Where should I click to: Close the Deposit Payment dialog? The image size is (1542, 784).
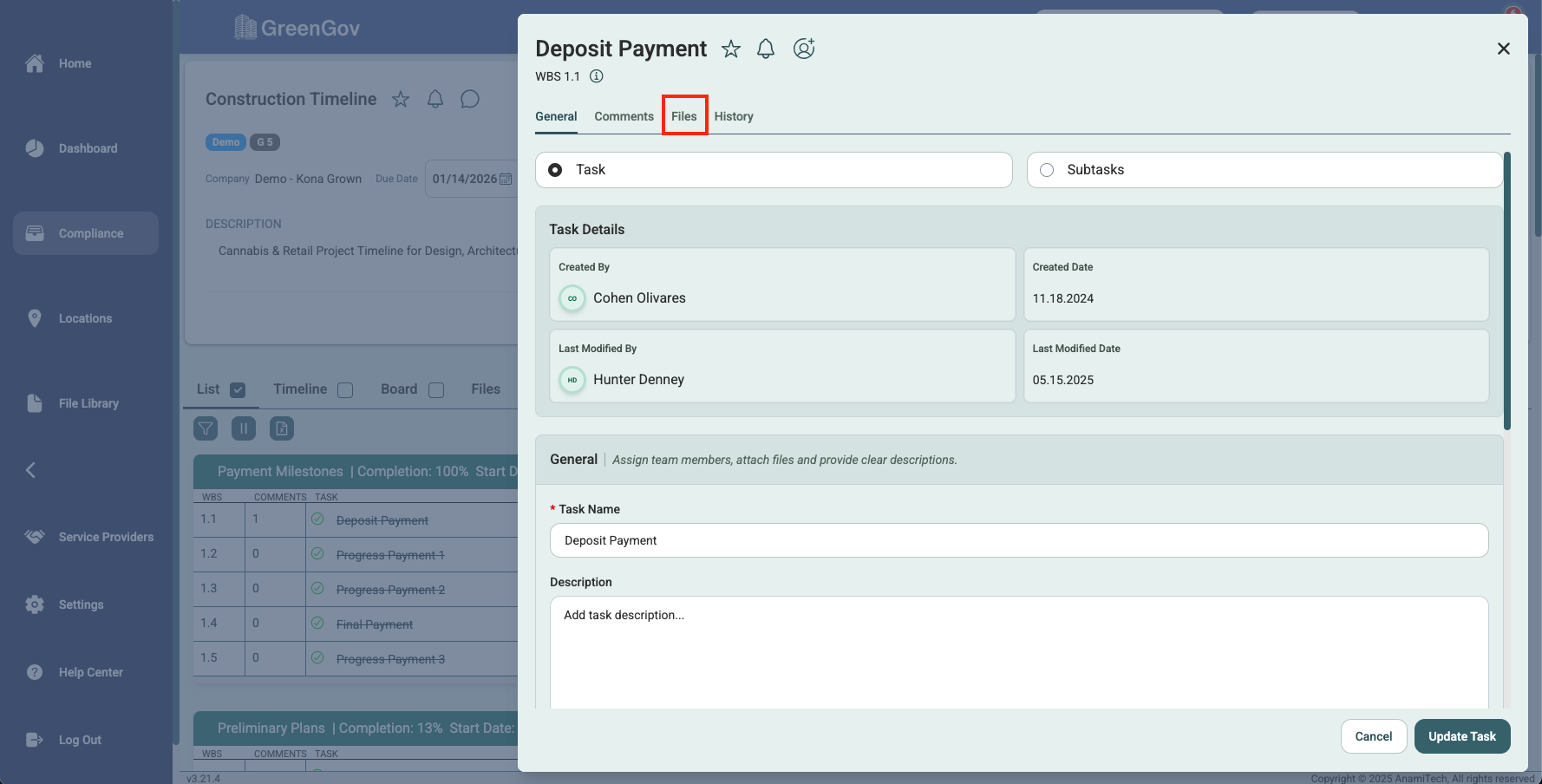pyautogui.click(x=1504, y=49)
